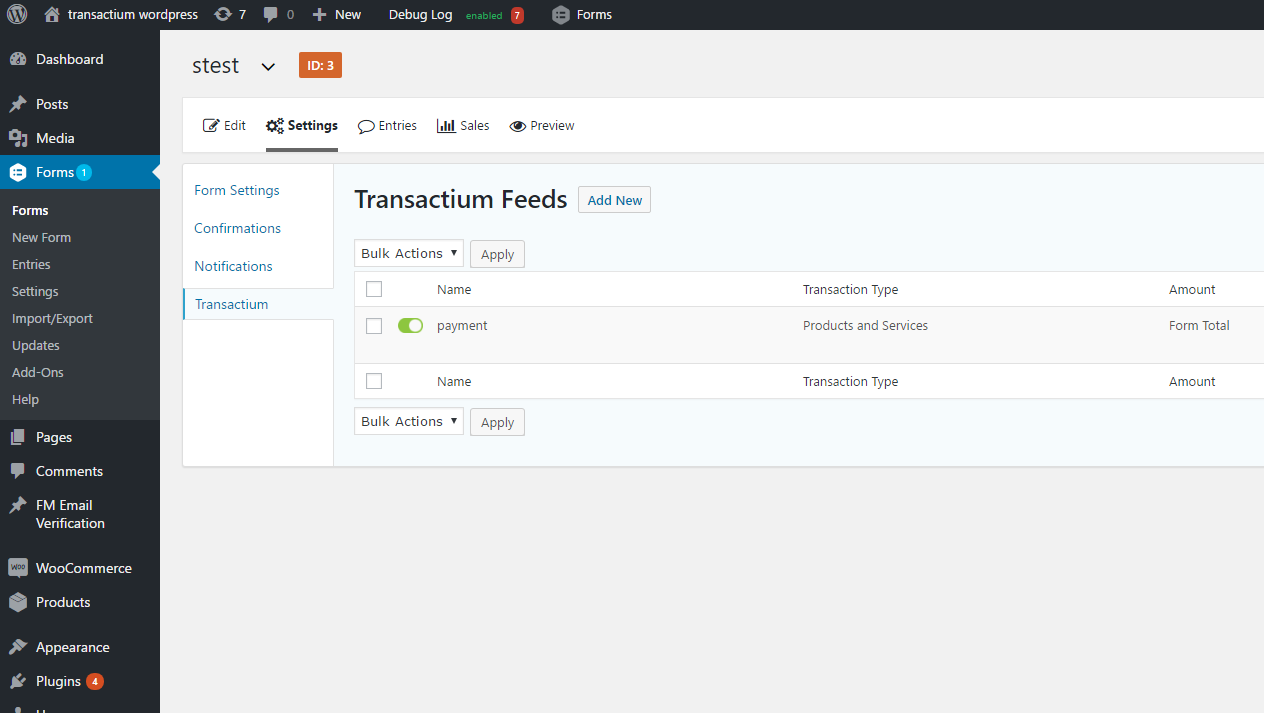Open Updates in Forms submenu
1264x713 pixels.
pyautogui.click(x=36, y=345)
